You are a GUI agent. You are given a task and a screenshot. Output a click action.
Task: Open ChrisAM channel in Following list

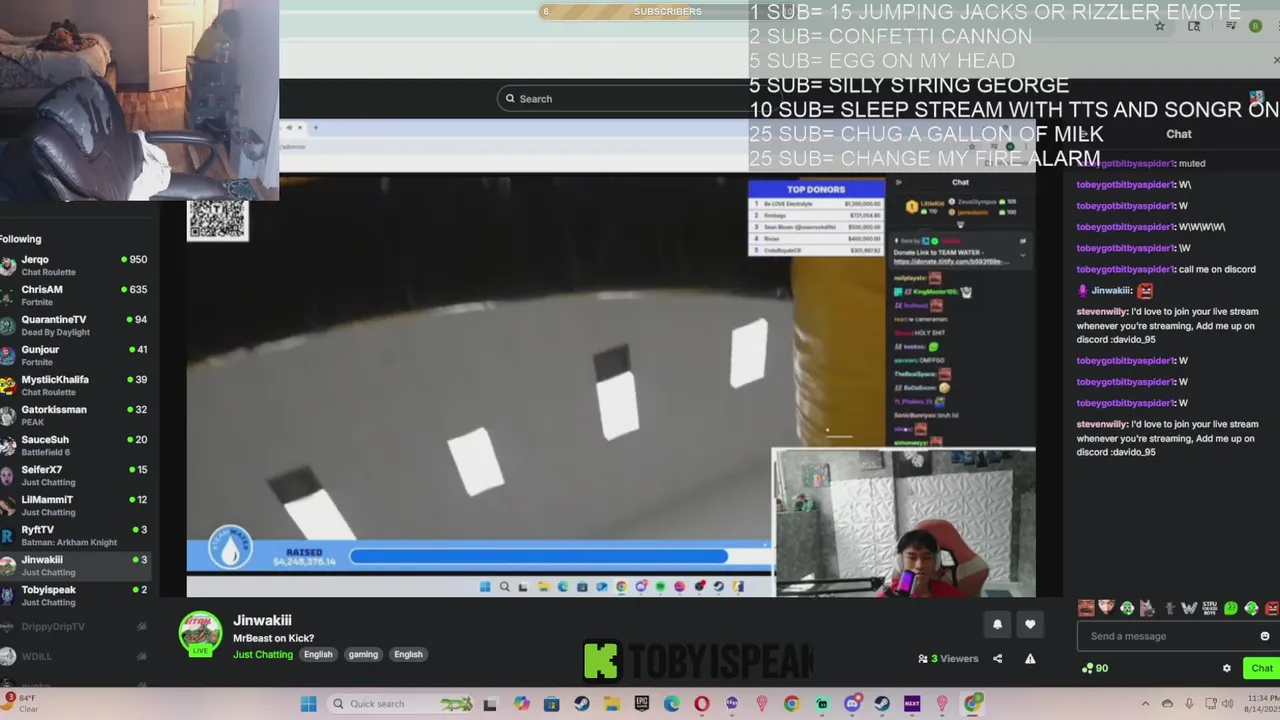point(75,295)
